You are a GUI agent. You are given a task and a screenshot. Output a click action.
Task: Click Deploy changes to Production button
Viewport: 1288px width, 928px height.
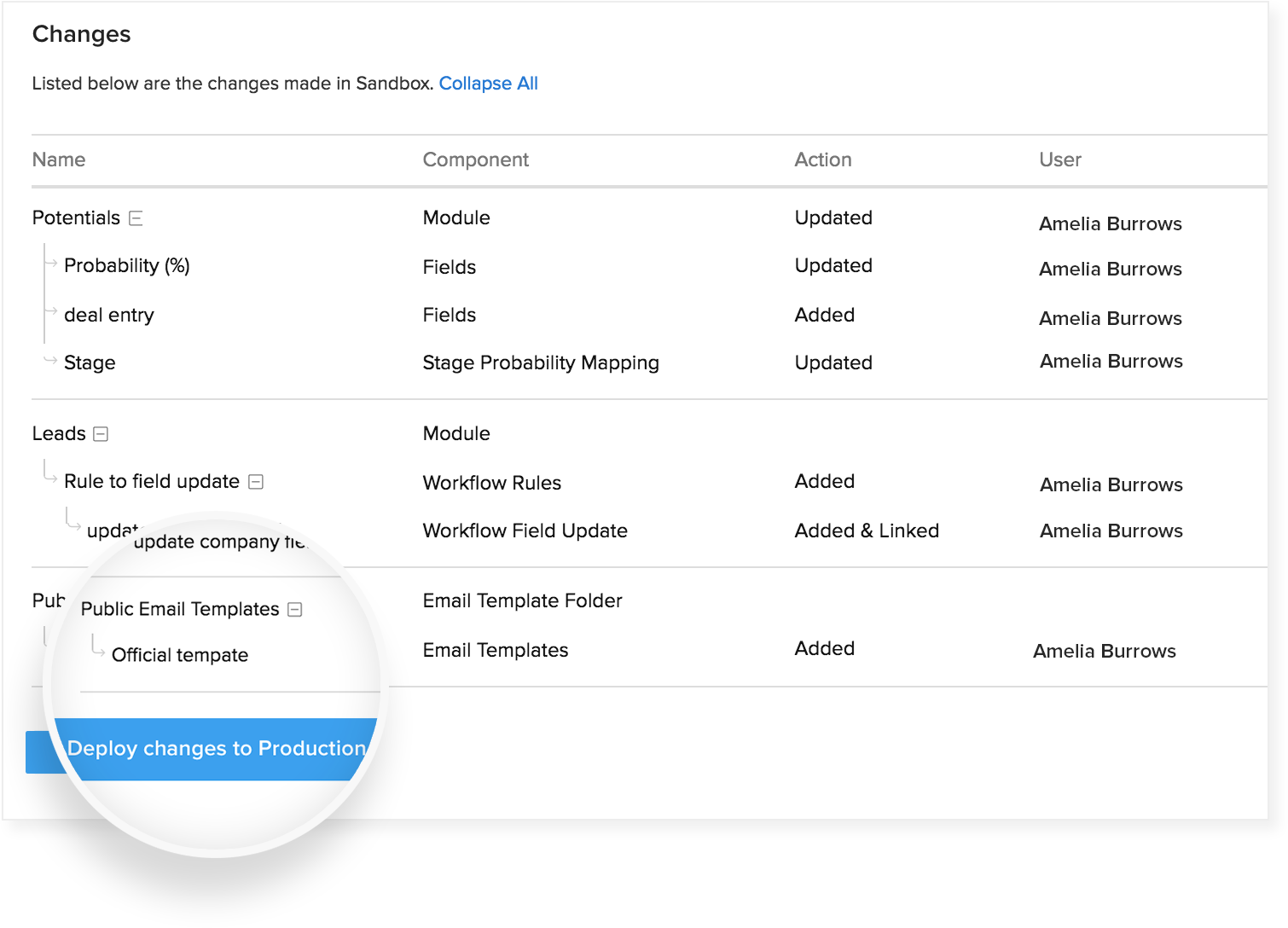coord(216,748)
